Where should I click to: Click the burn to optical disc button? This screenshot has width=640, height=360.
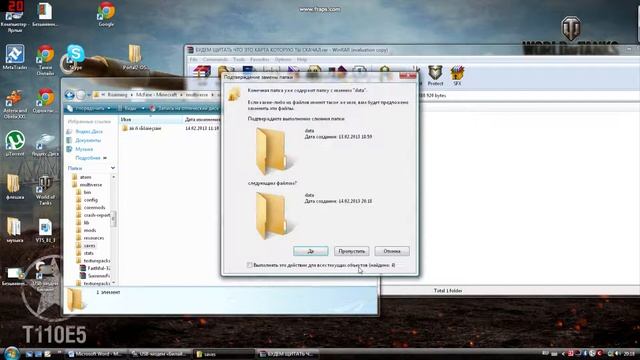pos(184,109)
